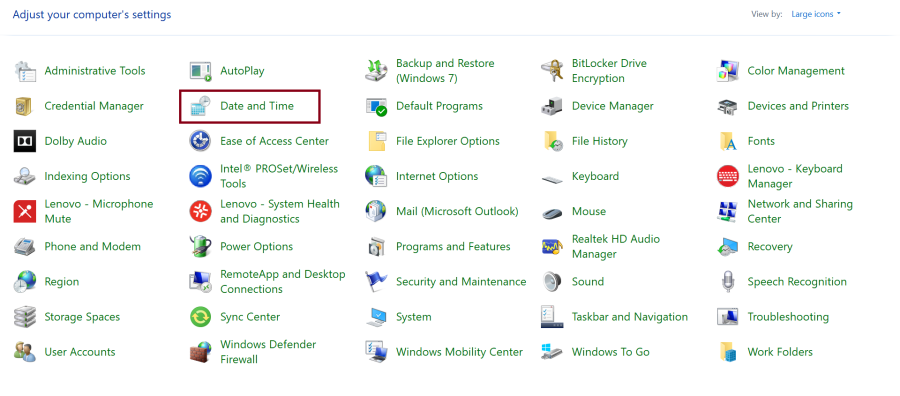Open the Color Management icon
This screenshot has width=900, height=396.
tap(728, 71)
